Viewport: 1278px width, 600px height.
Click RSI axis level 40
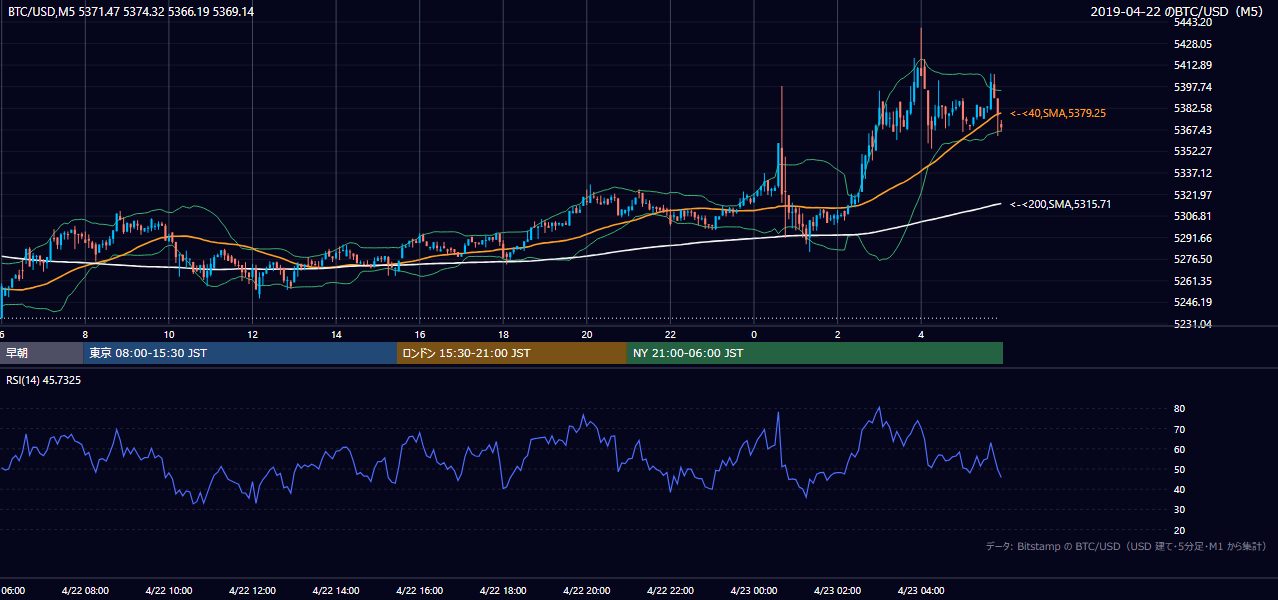1179,490
